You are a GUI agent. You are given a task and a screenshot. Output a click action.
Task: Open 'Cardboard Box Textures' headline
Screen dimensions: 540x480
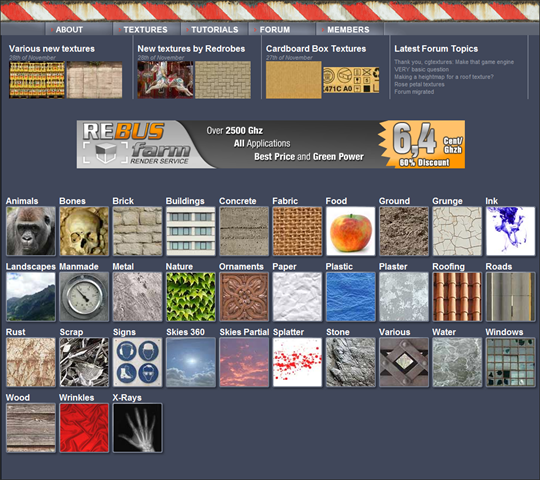point(316,49)
